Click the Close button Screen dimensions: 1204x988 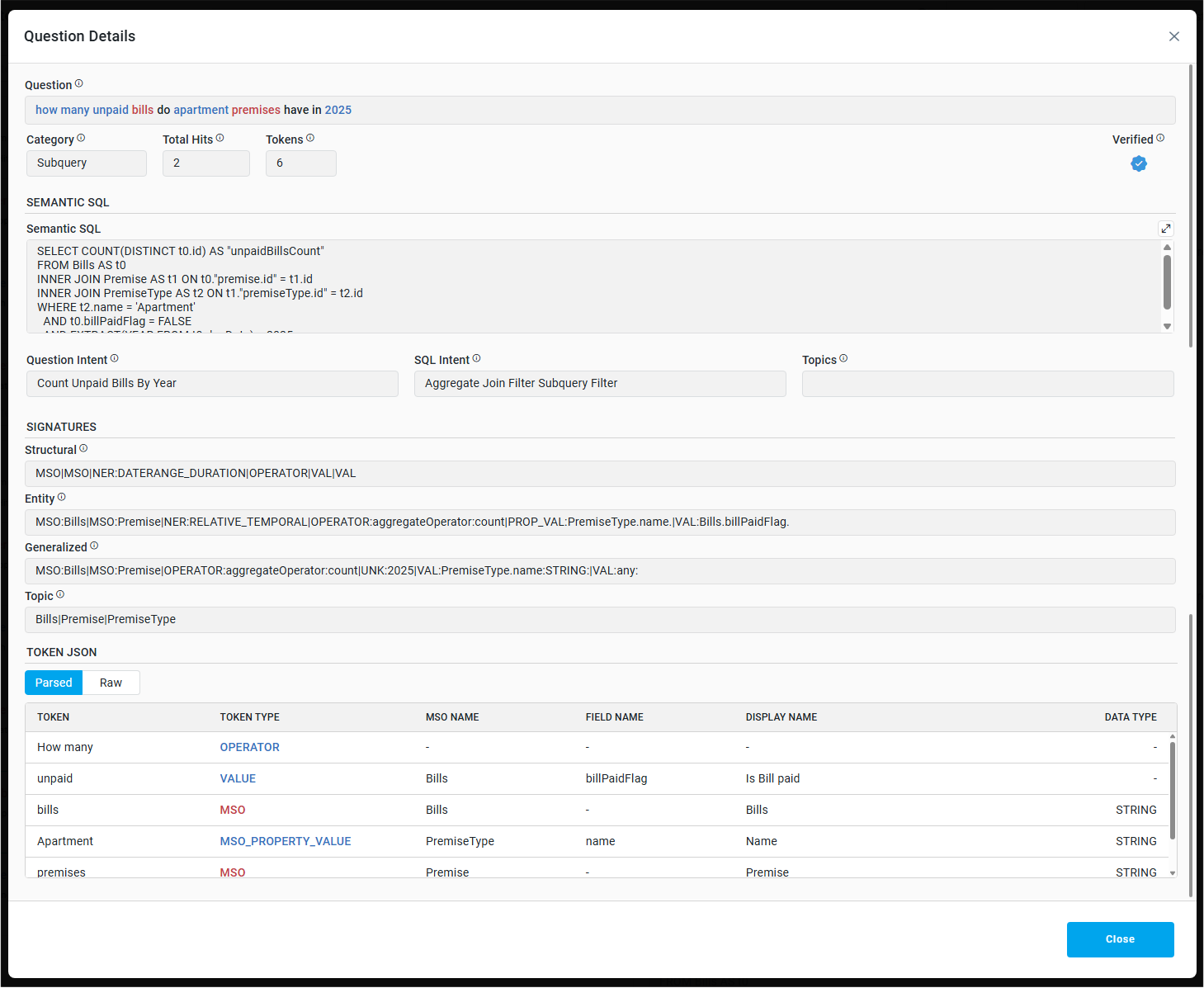click(1120, 939)
